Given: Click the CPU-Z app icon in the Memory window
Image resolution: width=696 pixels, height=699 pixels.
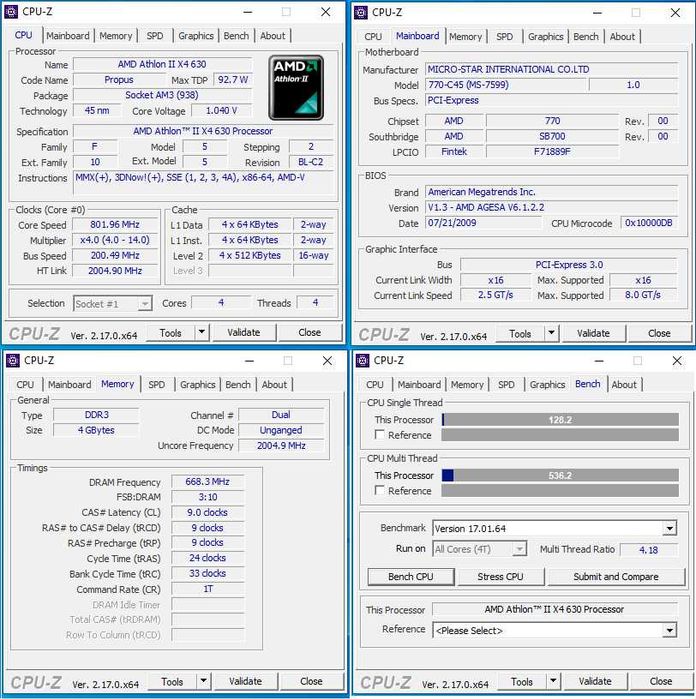Looking at the screenshot, I should coord(12,360).
